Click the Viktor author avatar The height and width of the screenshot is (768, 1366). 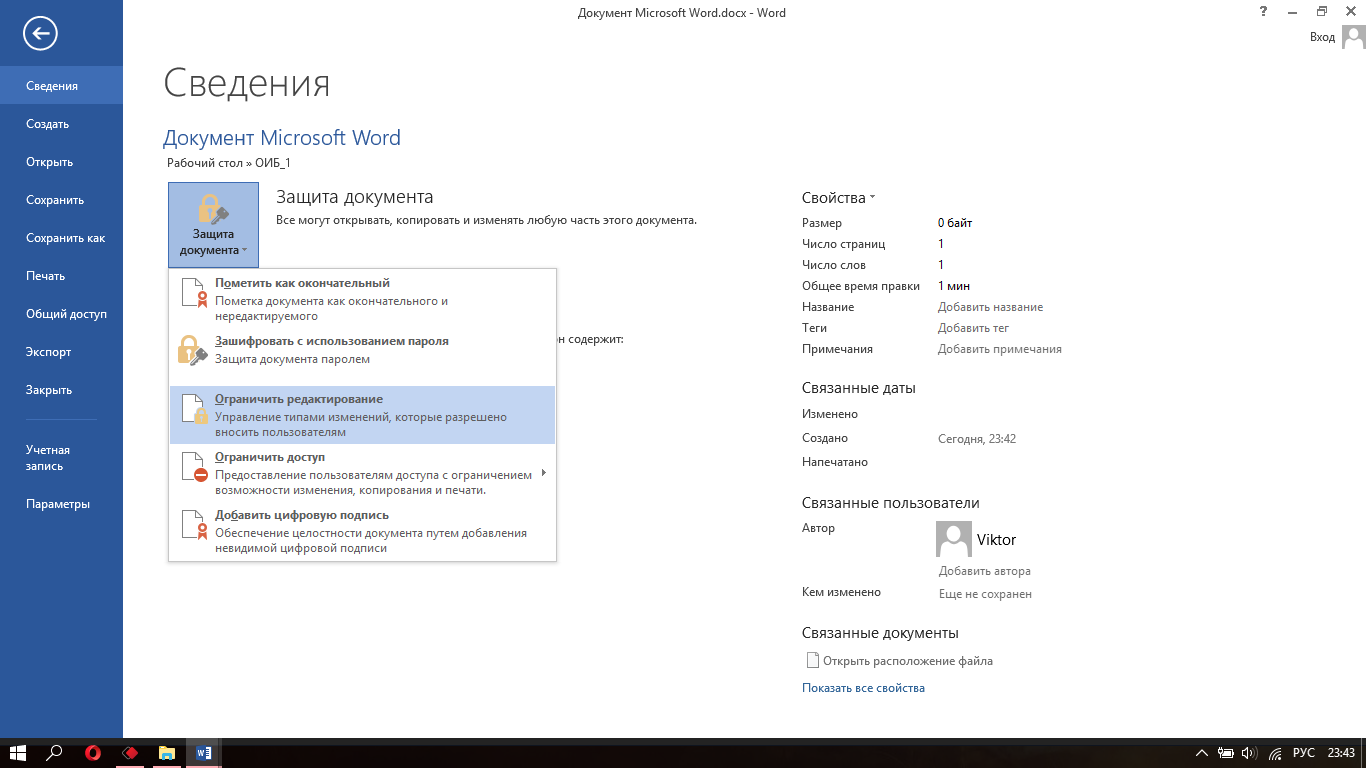tap(954, 539)
